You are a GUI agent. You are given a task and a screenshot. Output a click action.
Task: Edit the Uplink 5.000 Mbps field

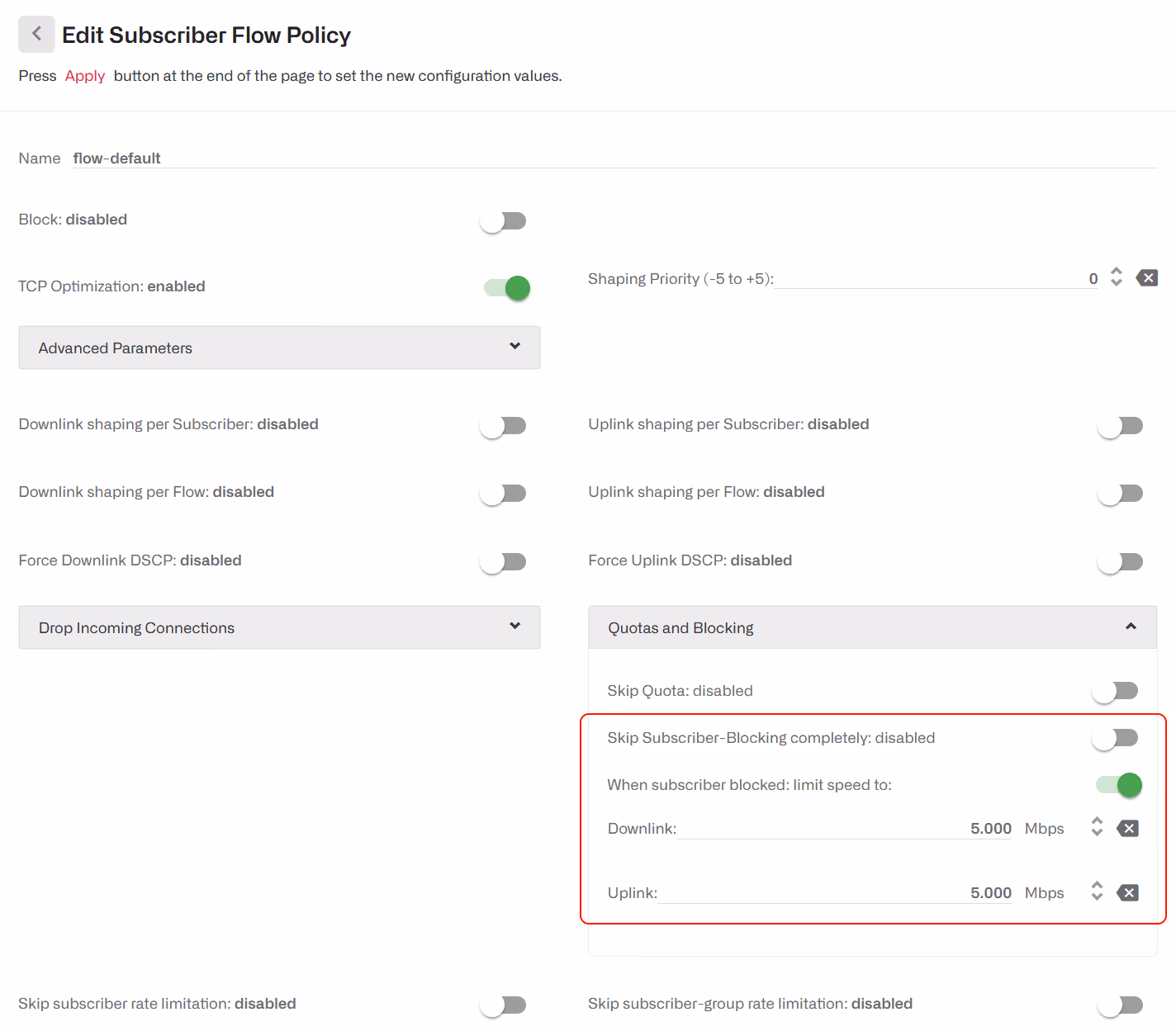(x=834, y=892)
